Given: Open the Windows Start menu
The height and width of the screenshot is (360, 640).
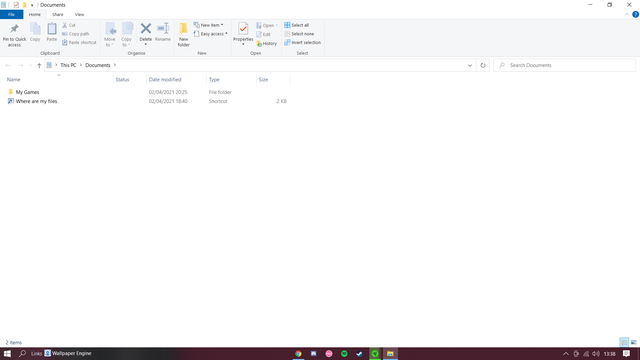Looking at the screenshot, I should (7, 354).
